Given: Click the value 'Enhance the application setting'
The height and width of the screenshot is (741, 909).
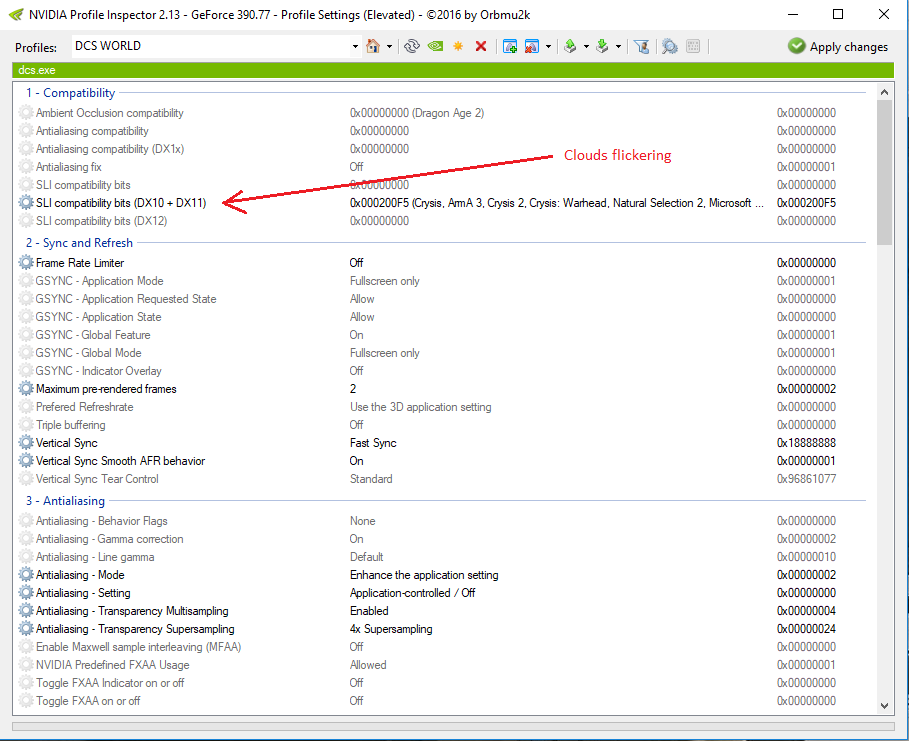Looking at the screenshot, I should [424, 575].
